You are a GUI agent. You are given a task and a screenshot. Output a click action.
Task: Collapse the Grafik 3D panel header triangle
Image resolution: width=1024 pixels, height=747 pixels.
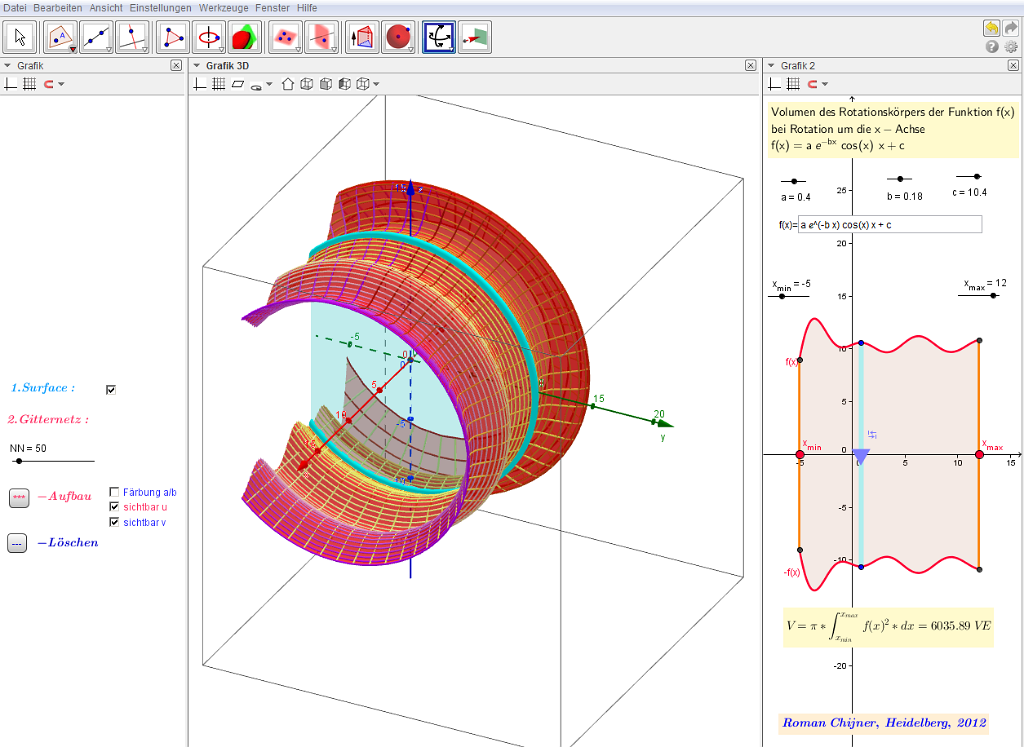(197, 65)
